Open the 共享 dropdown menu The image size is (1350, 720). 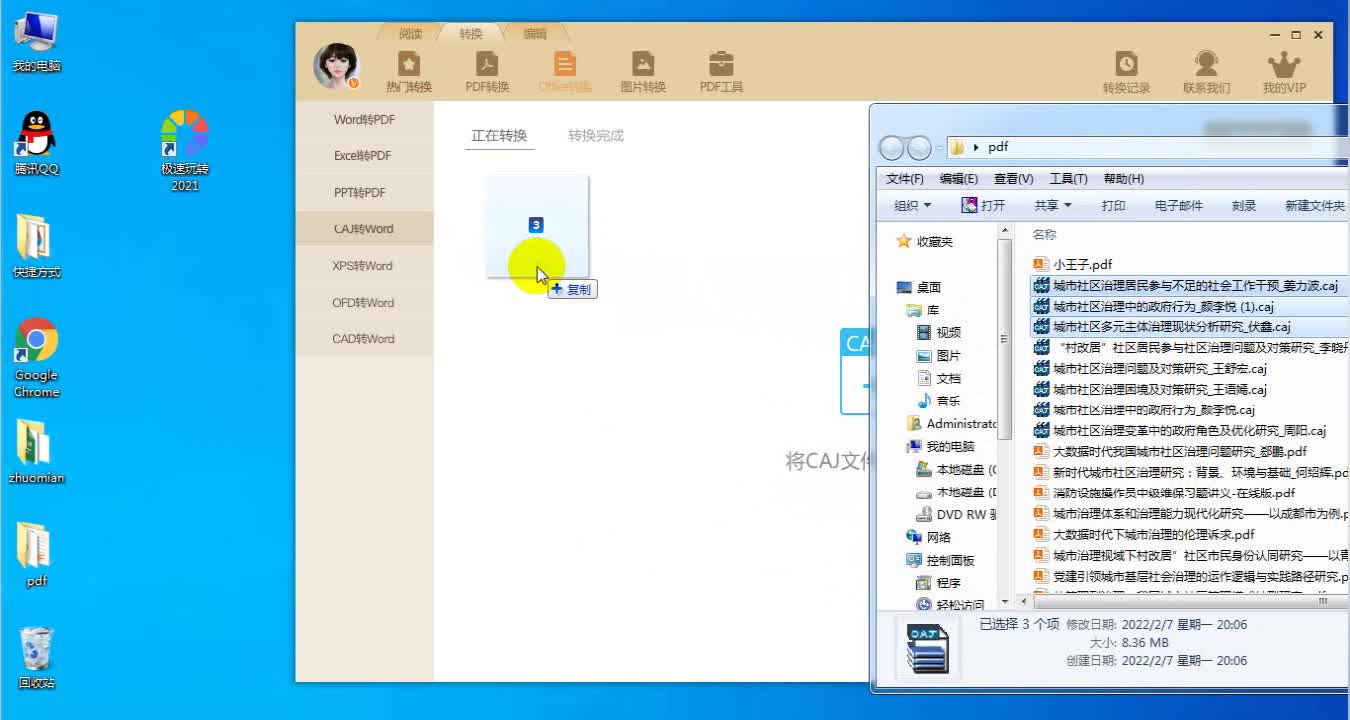pos(1051,205)
